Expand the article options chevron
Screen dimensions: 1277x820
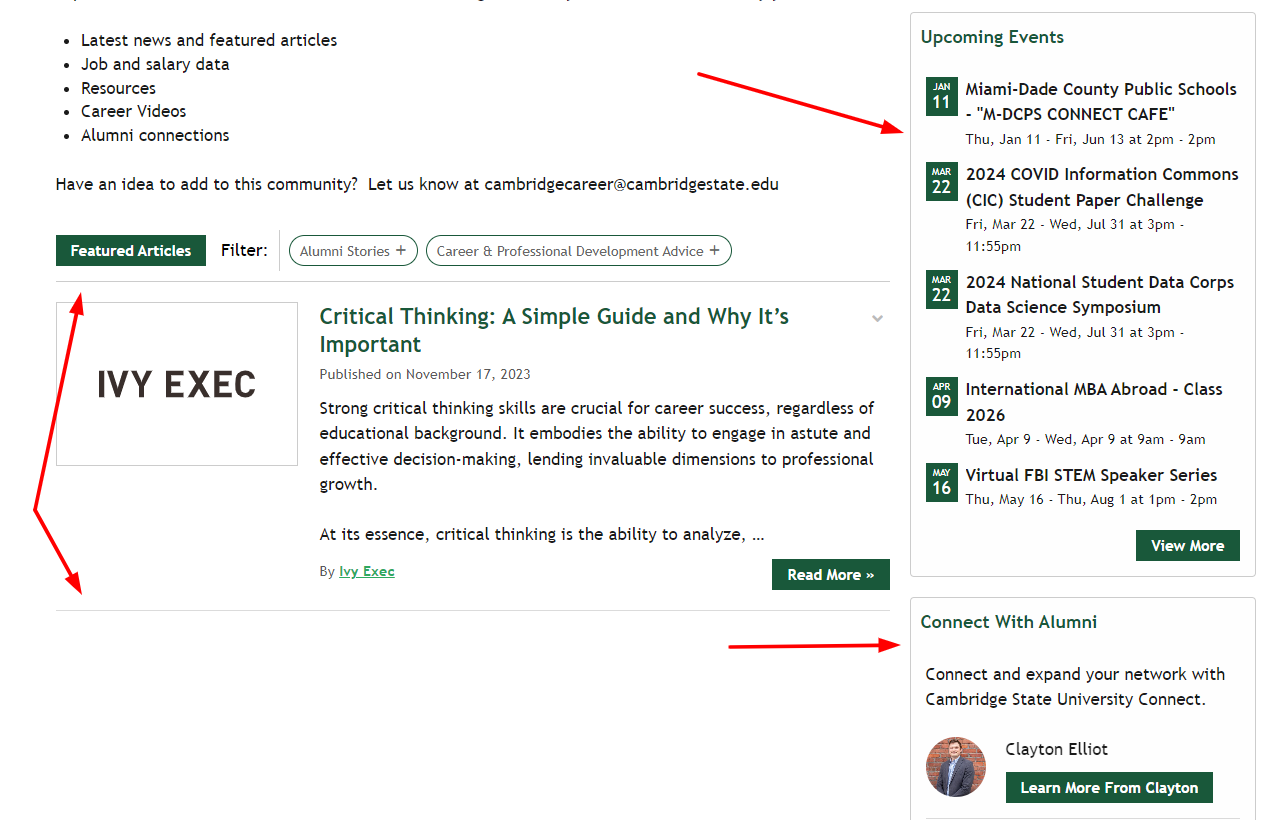(x=877, y=319)
